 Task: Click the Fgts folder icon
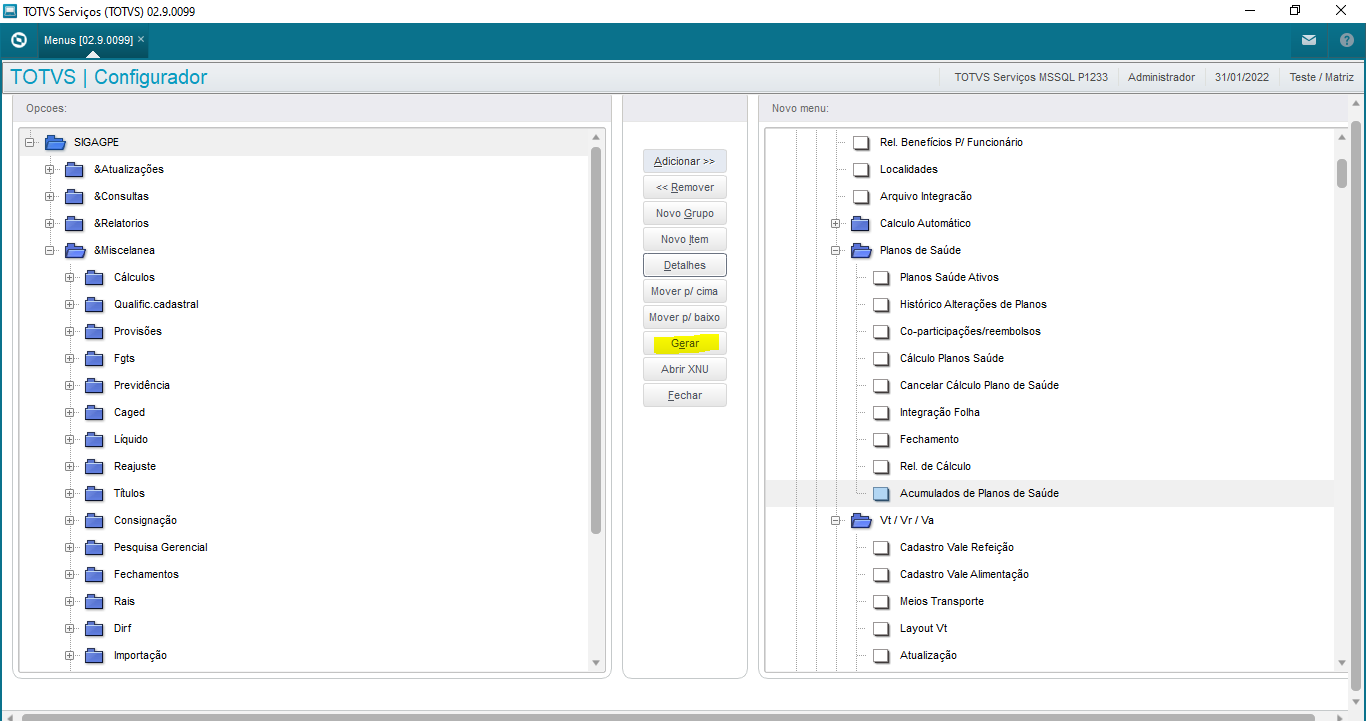pyautogui.click(x=95, y=358)
